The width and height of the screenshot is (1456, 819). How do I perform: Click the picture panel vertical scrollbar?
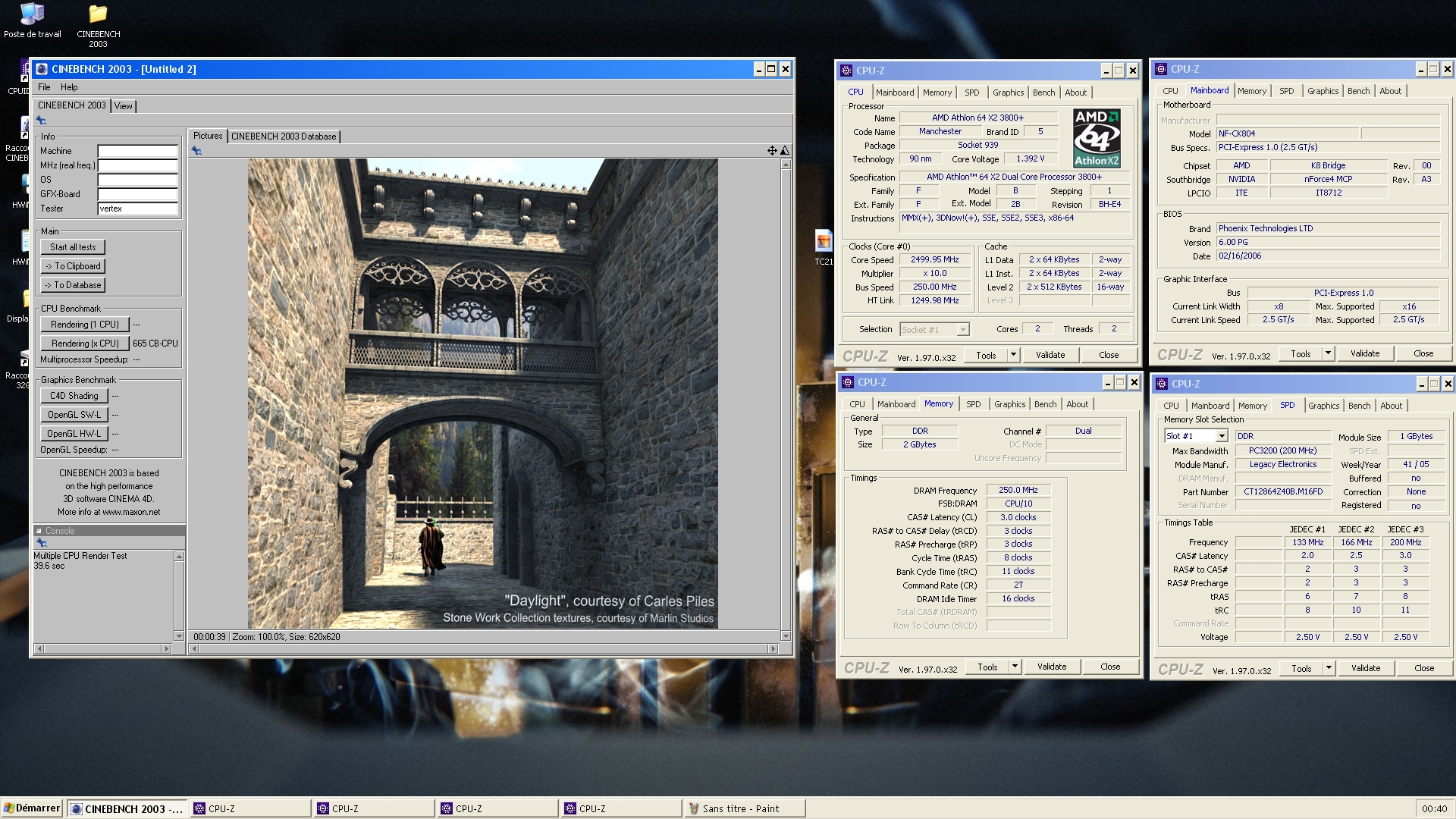(x=785, y=400)
